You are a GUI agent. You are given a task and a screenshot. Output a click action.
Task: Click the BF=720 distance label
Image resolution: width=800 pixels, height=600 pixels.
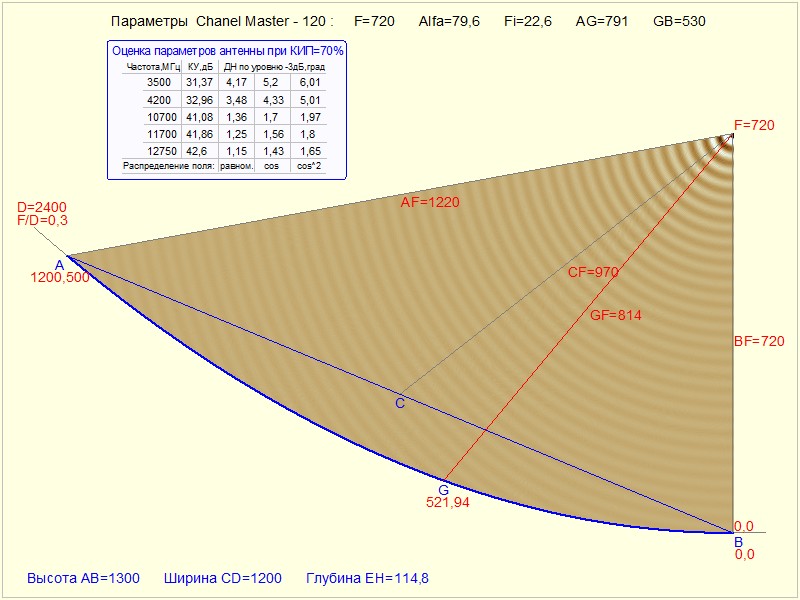[x=759, y=341]
